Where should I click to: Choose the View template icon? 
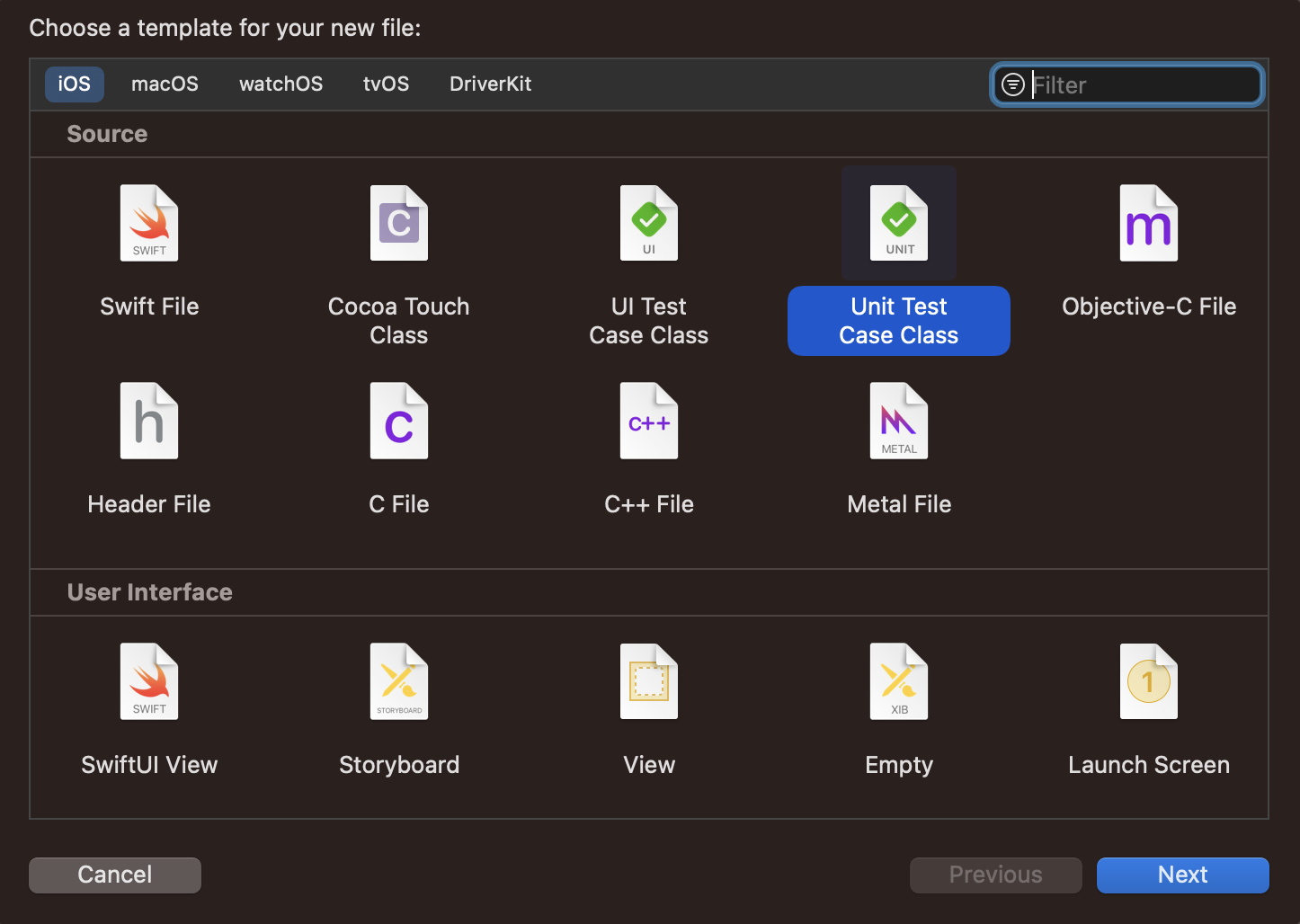[648, 681]
